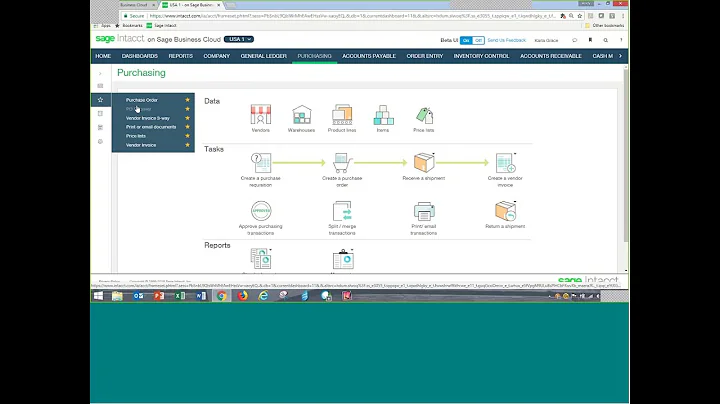Click Receive a shipment box icon
Viewport: 720px width, 404px height.
tap(424, 163)
